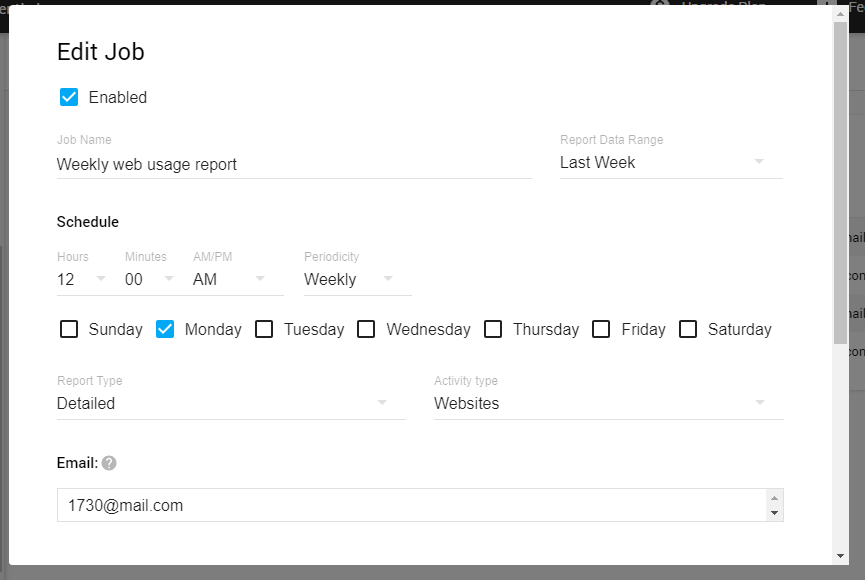This screenshot has height=580, width=865.
Task: Open the Periodicity dropdown
Action: (x=357, y=280)
